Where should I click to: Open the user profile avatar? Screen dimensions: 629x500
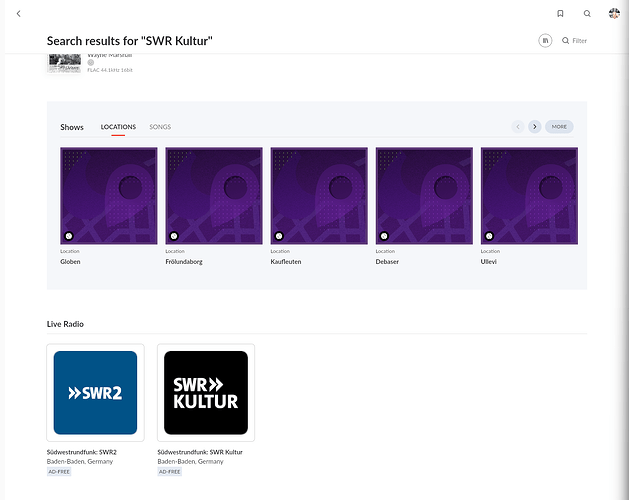click(x=614, y=14)
